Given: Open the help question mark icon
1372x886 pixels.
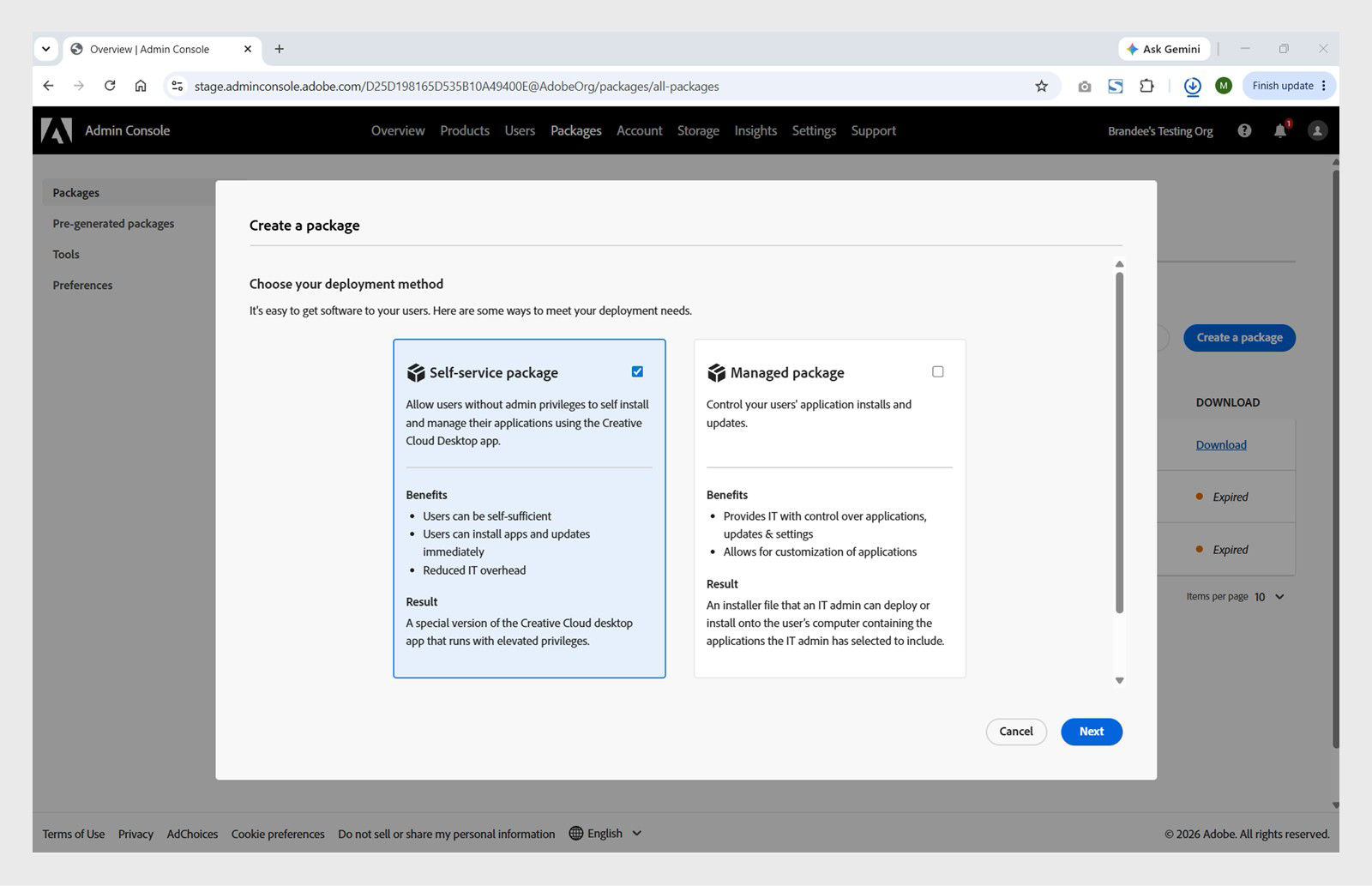Looking at the screenshot, I should [1244, 130].
